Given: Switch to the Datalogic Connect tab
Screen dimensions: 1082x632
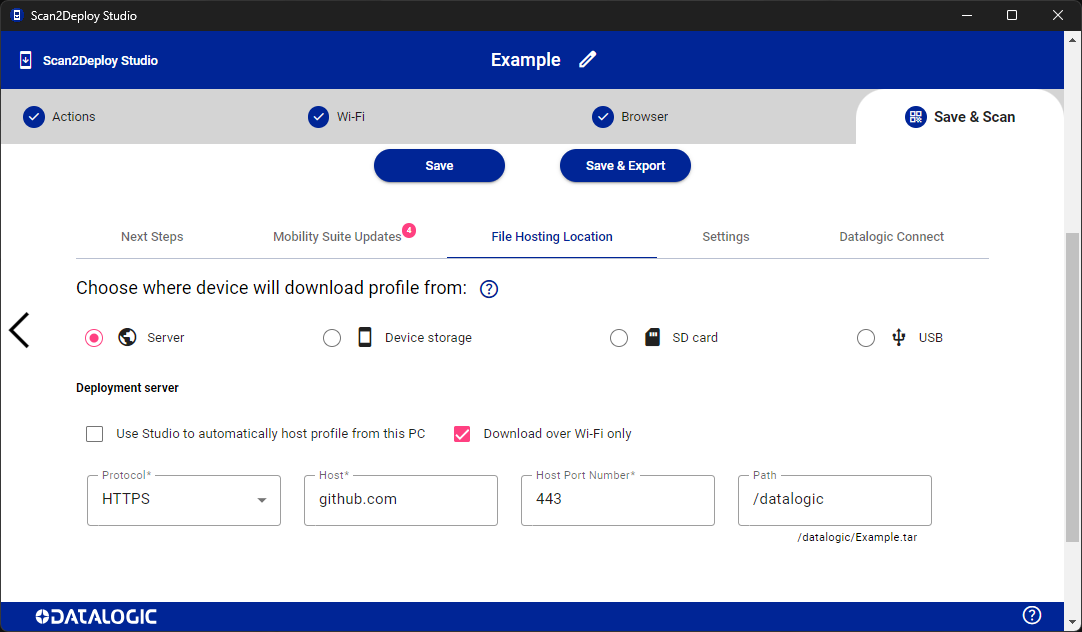Looking at the screenshot, I should [x=892, y=237].
